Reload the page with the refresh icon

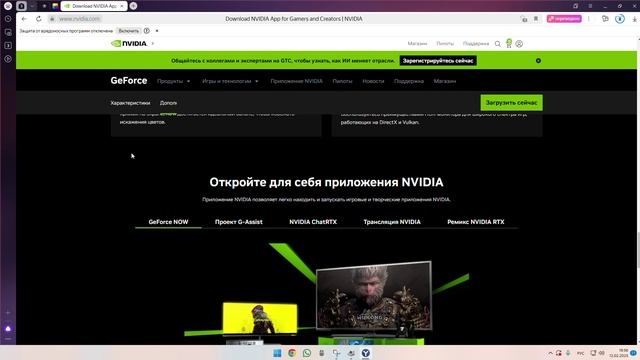click(38, 19)
